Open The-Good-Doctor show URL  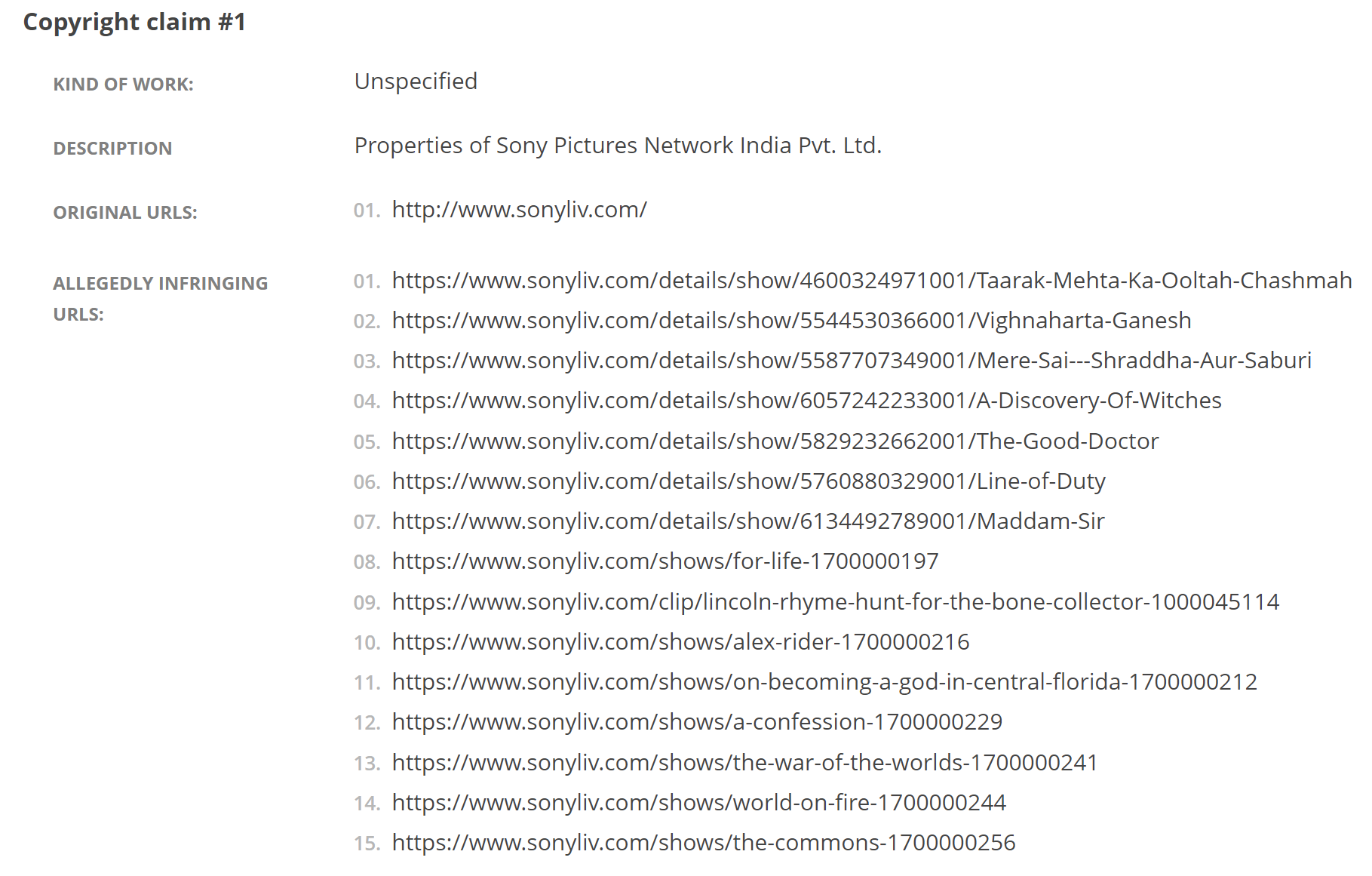[775, 441]
